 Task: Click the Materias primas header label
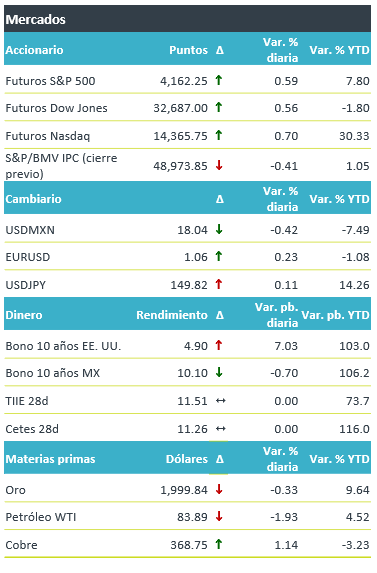[x=50, y=459]
